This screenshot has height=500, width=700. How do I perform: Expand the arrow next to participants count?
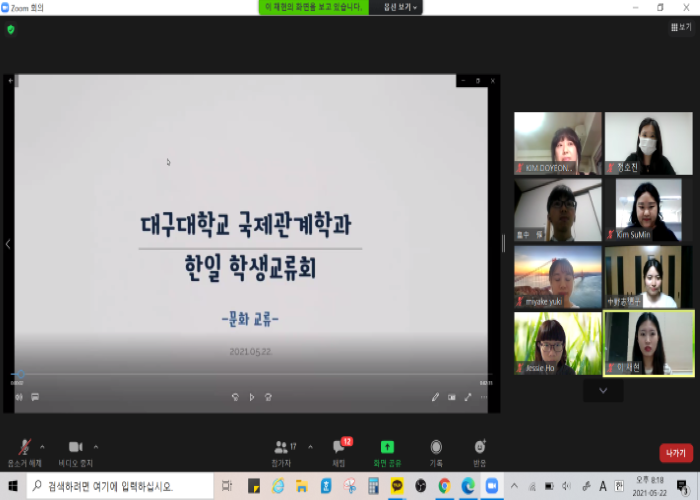[310, 446]
